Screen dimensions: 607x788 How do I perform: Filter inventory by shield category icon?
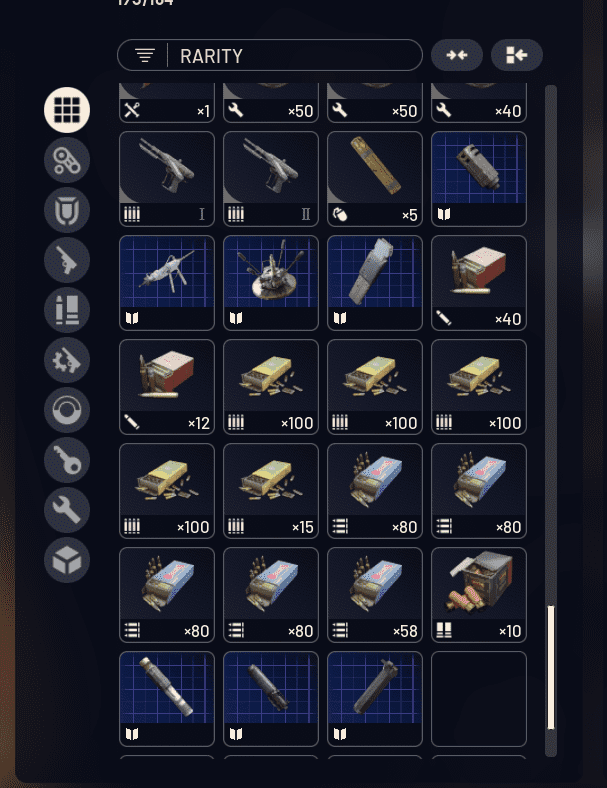[67, 210]
